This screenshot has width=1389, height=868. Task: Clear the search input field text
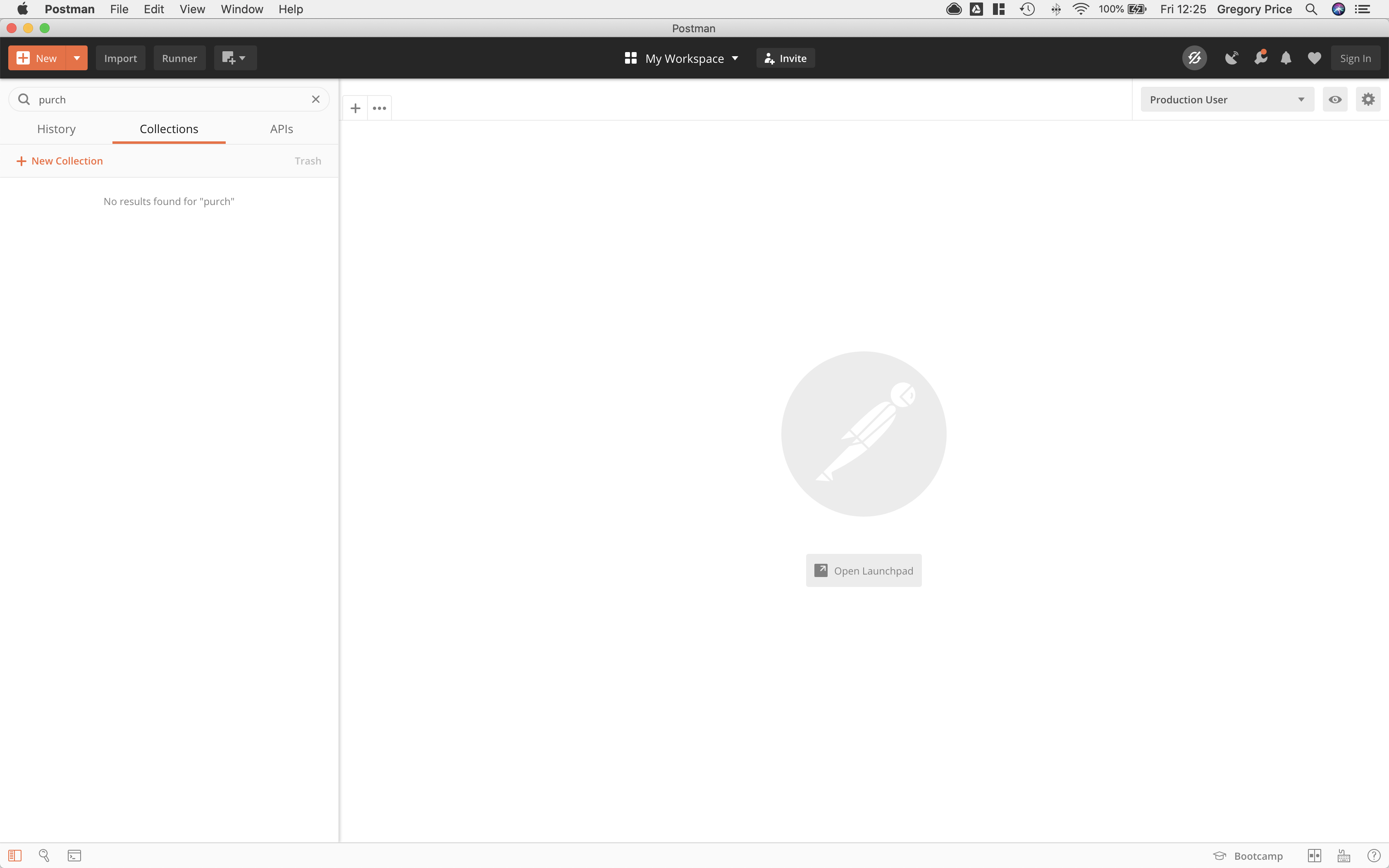point(316,99)
